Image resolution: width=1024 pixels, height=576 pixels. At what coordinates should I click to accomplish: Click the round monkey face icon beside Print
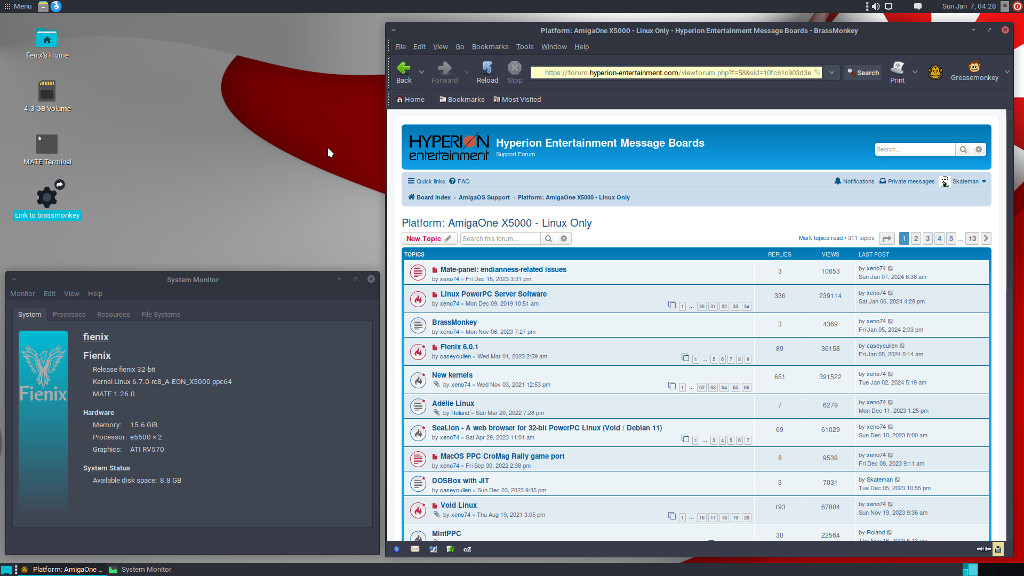(935, 72)
